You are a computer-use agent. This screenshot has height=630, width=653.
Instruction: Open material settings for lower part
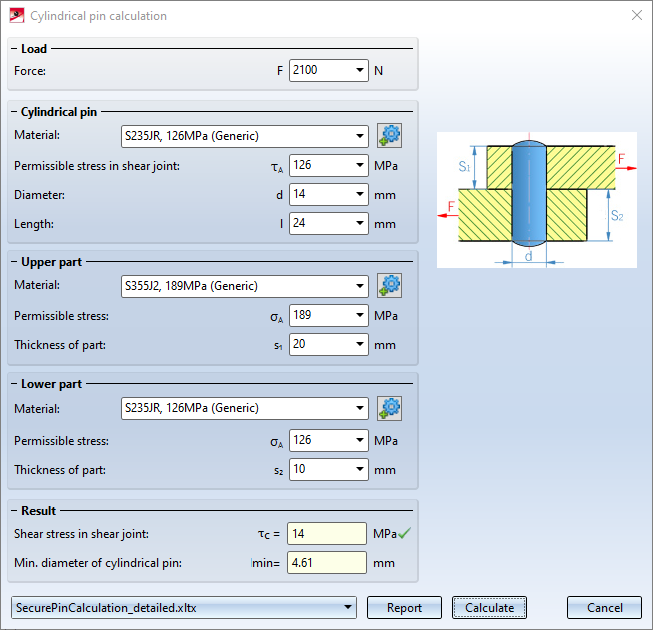[389, 408]
